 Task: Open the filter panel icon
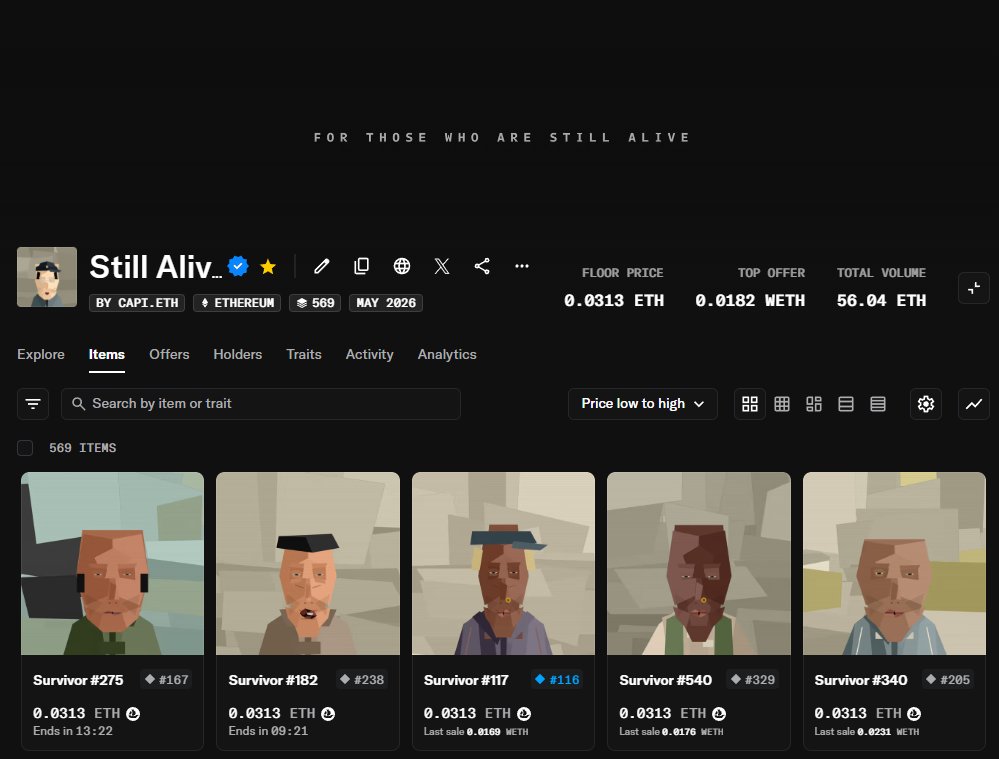(33, 404)
